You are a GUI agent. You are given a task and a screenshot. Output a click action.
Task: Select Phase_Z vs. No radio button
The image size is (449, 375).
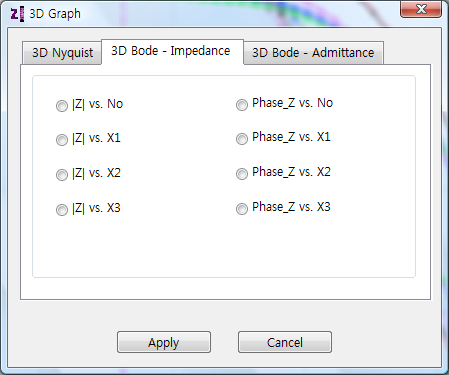pos(242,105)
